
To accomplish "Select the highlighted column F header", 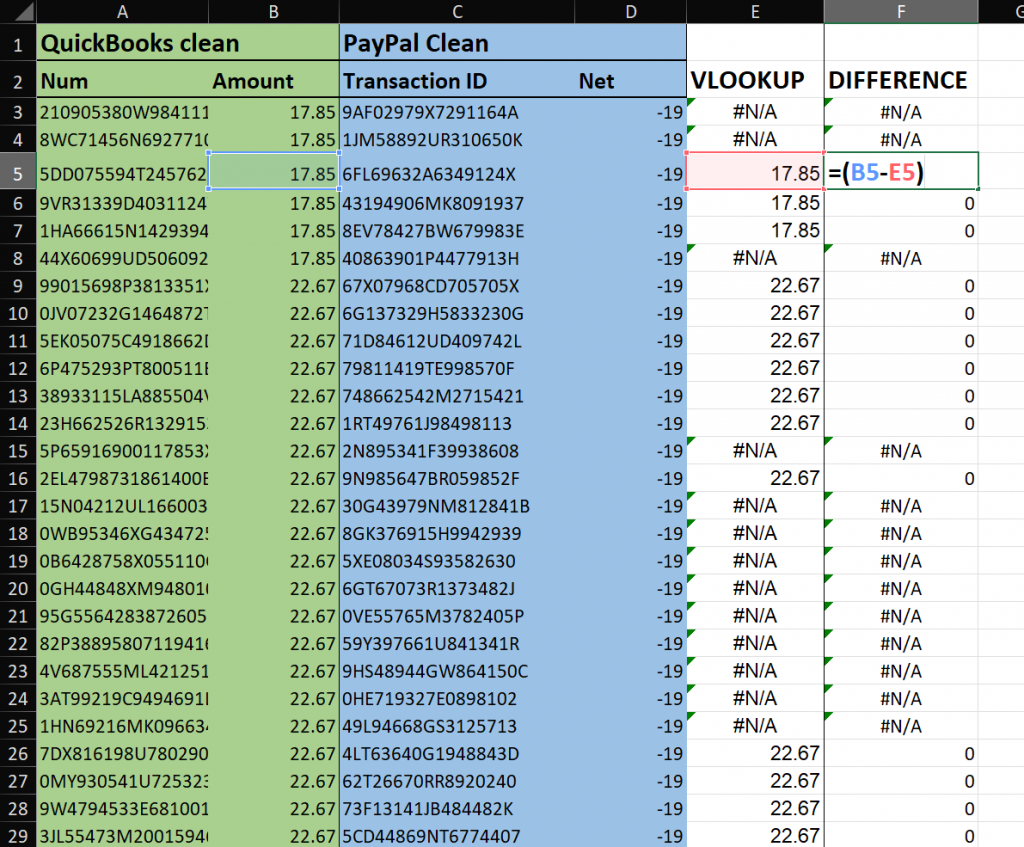I will pyautogui.click(x=901, y=11).
